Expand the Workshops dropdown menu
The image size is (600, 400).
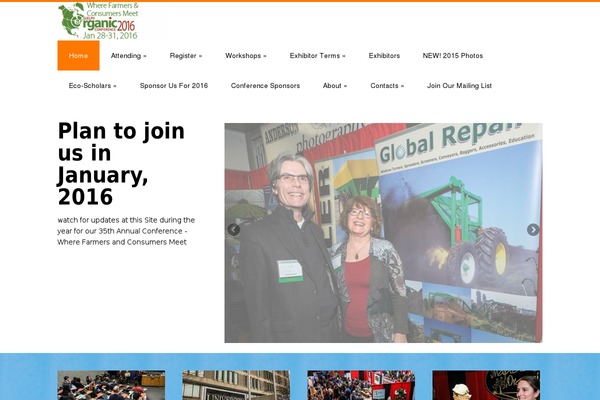tap(246, 56)
